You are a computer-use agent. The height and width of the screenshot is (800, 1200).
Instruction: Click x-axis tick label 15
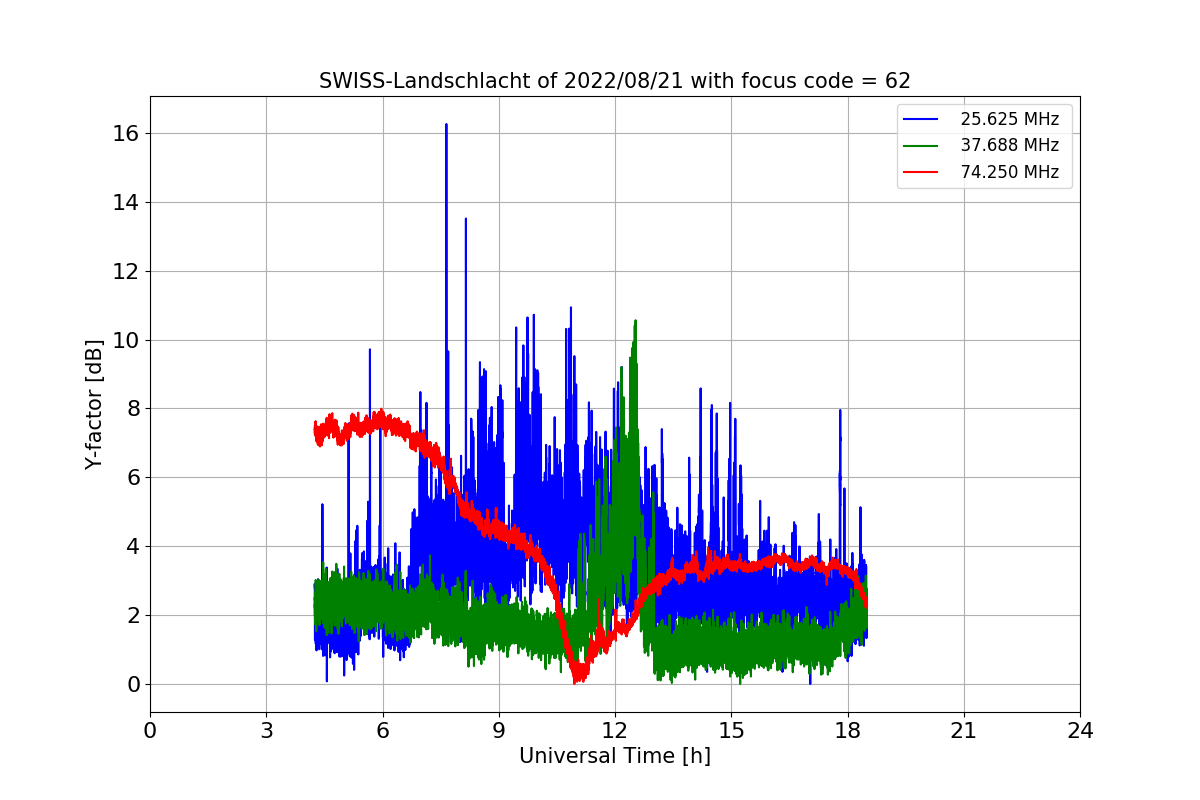731,731
